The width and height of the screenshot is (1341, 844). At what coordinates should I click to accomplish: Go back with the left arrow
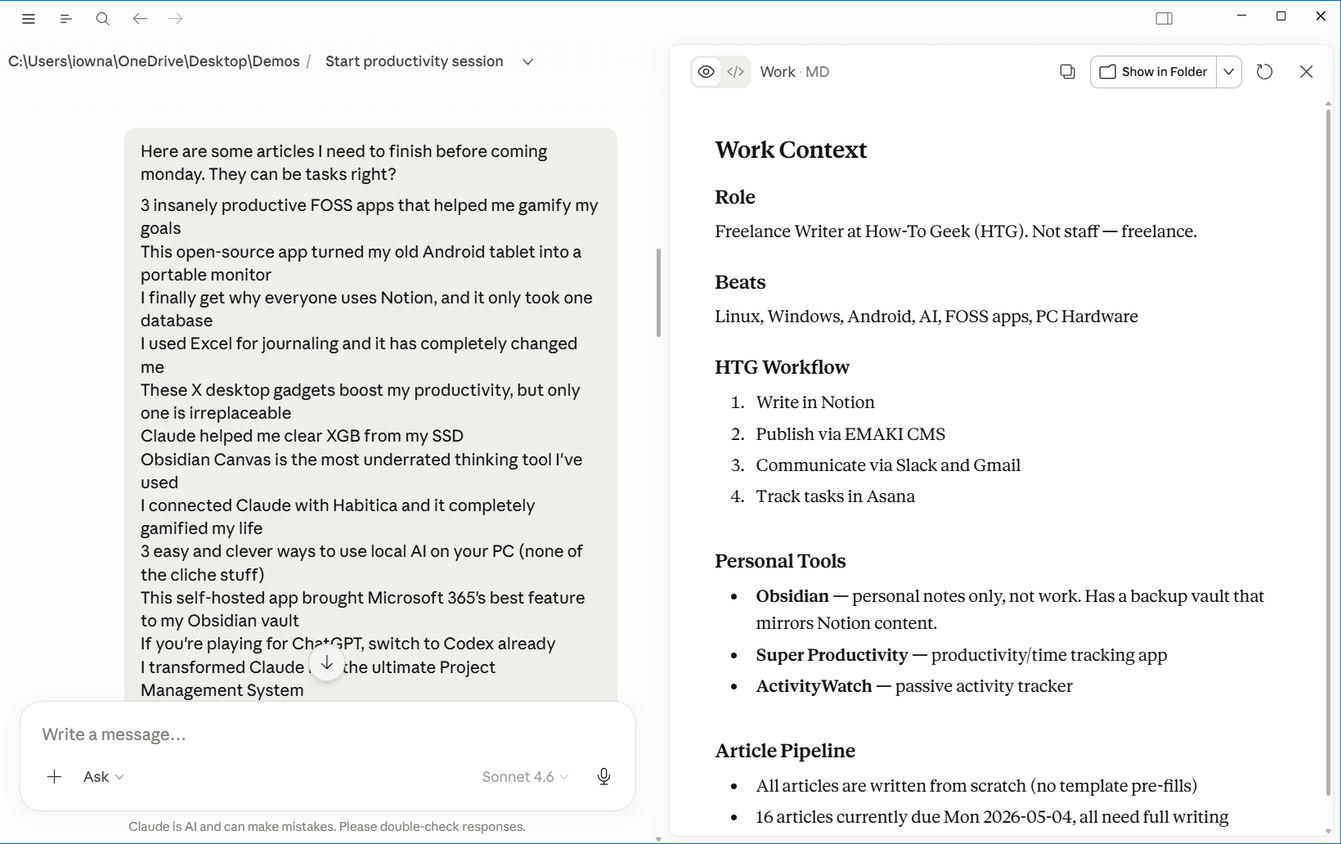tap(140, 19)
